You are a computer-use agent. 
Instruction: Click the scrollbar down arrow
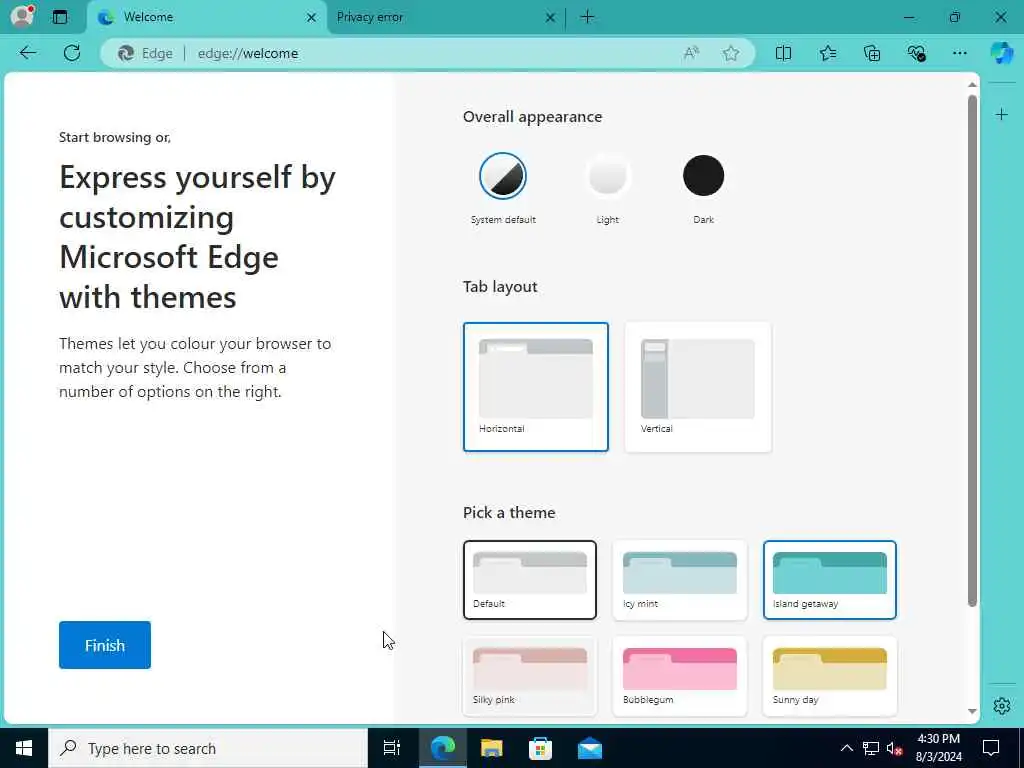(x=972, y=711)
